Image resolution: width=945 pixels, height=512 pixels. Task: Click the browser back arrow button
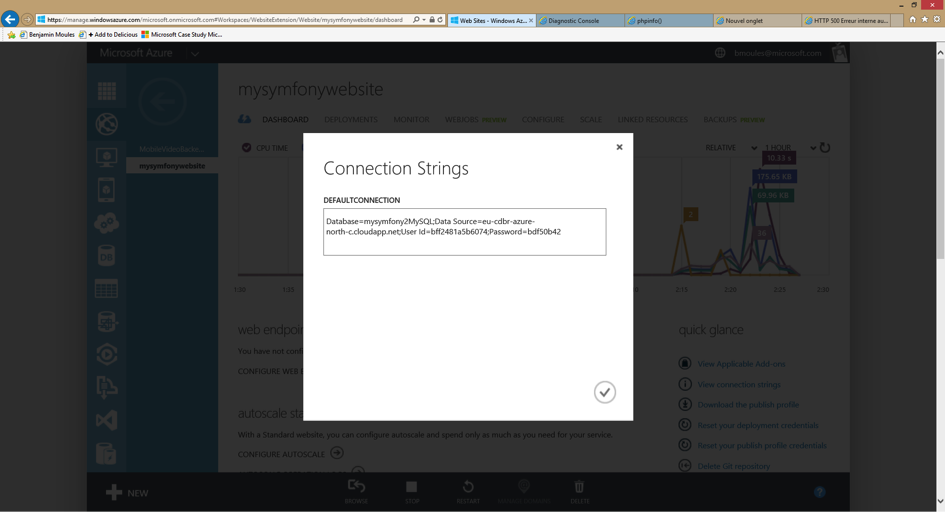(10, 19)
